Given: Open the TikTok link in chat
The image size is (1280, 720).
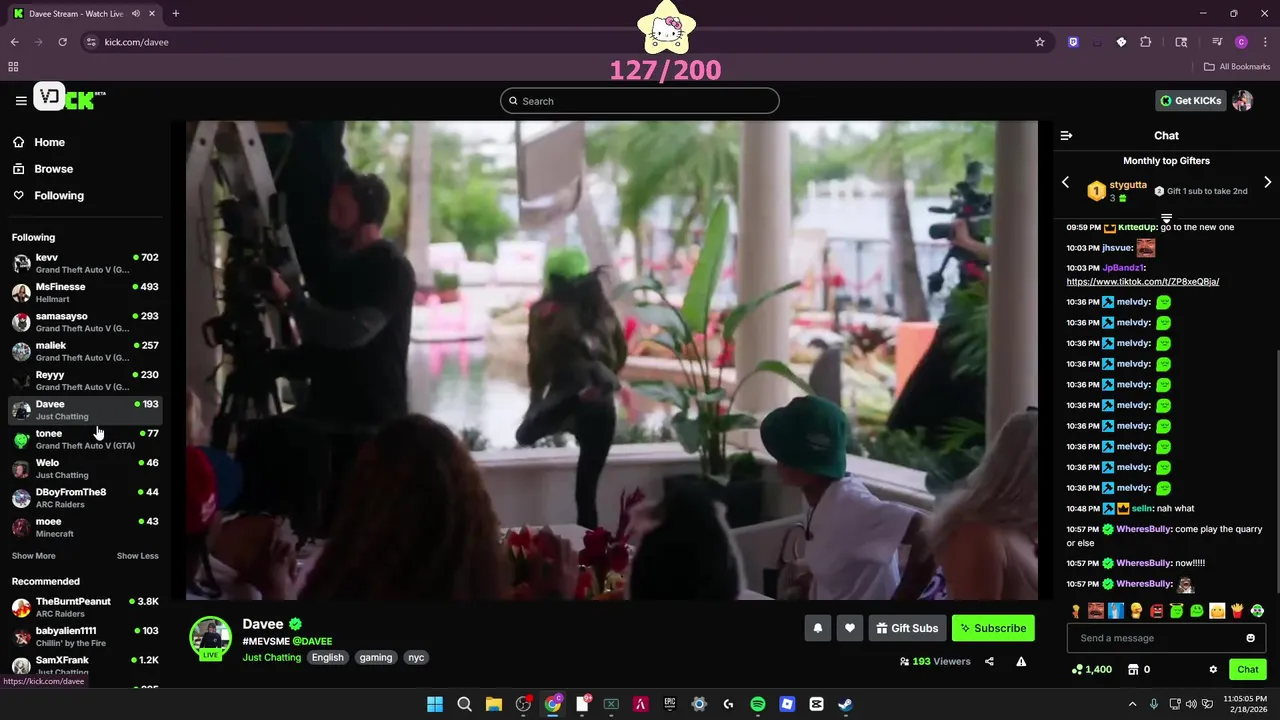Looking at the screenshot, I should 1142,282.
